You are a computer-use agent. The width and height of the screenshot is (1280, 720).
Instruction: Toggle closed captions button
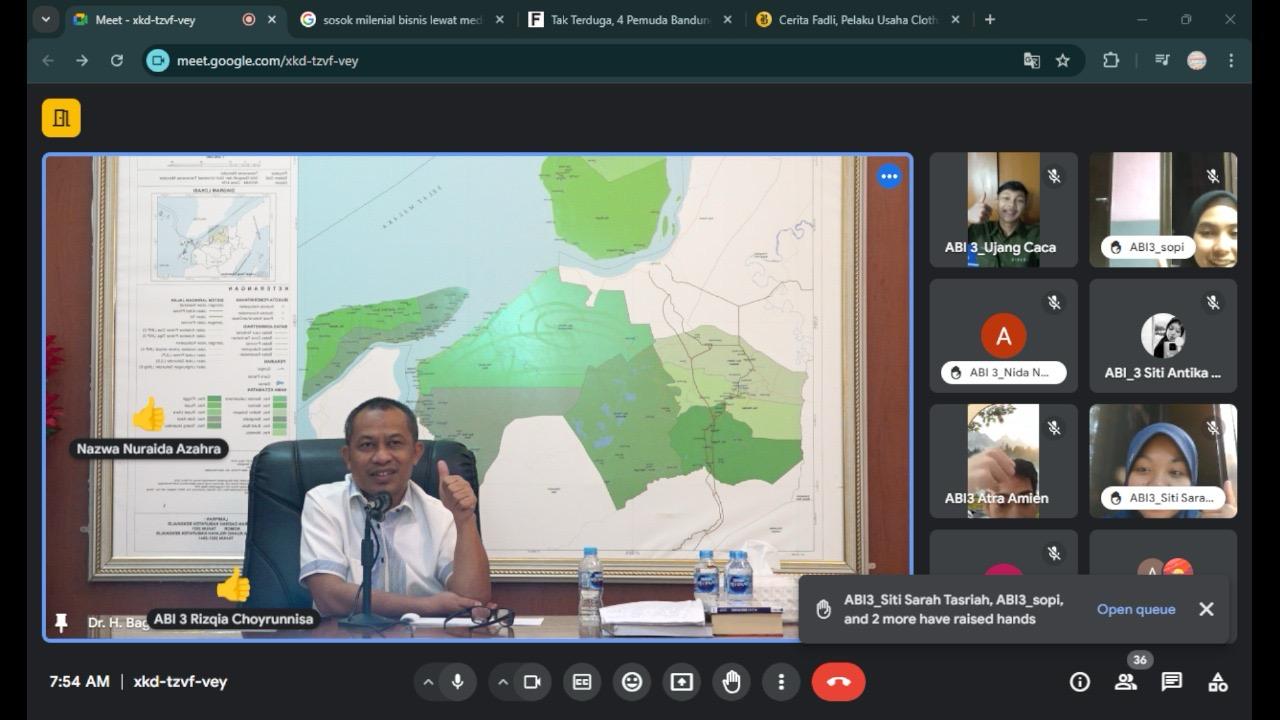(x=582, y=682)
